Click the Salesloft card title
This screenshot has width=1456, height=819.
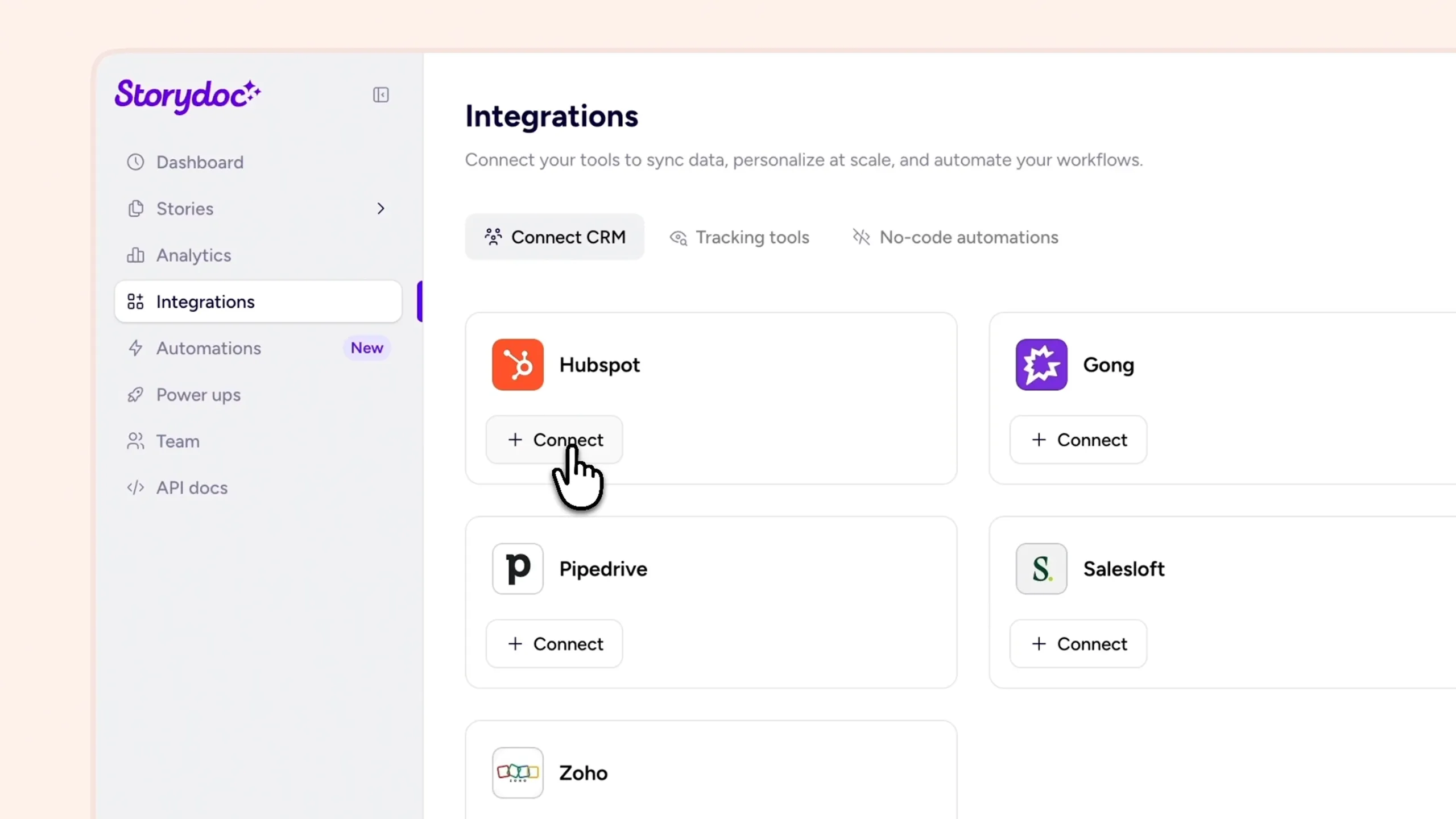coord(1124,569)
